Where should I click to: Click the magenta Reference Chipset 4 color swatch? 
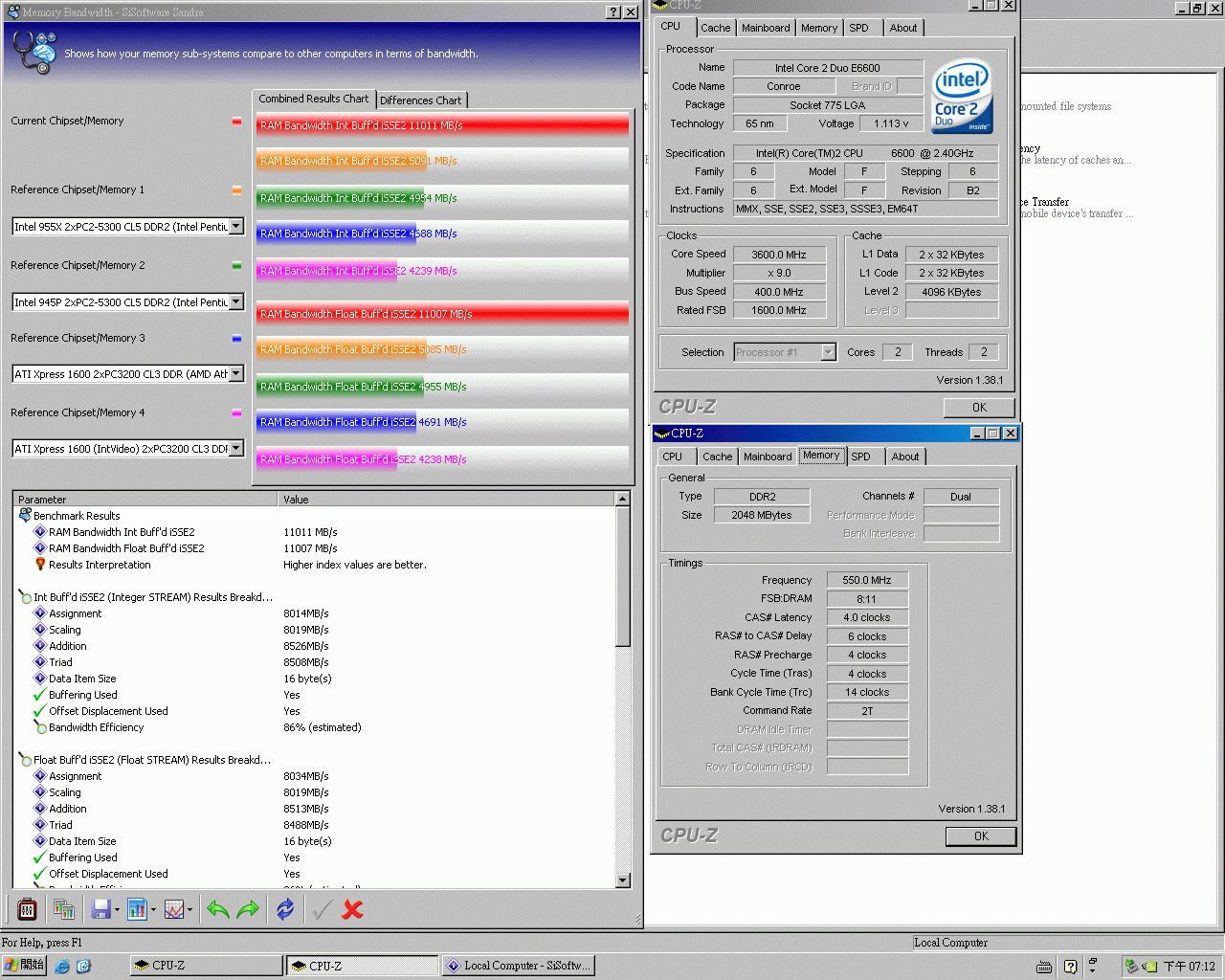(236, 413)
